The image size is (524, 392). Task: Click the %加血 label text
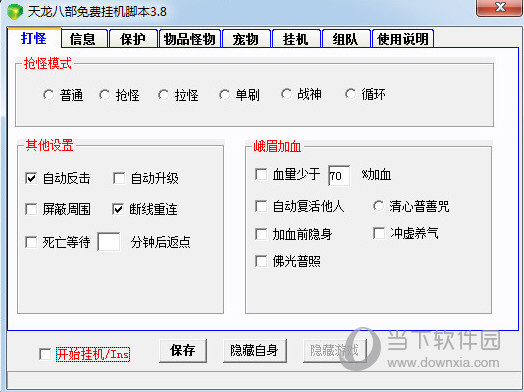(376, 174)
